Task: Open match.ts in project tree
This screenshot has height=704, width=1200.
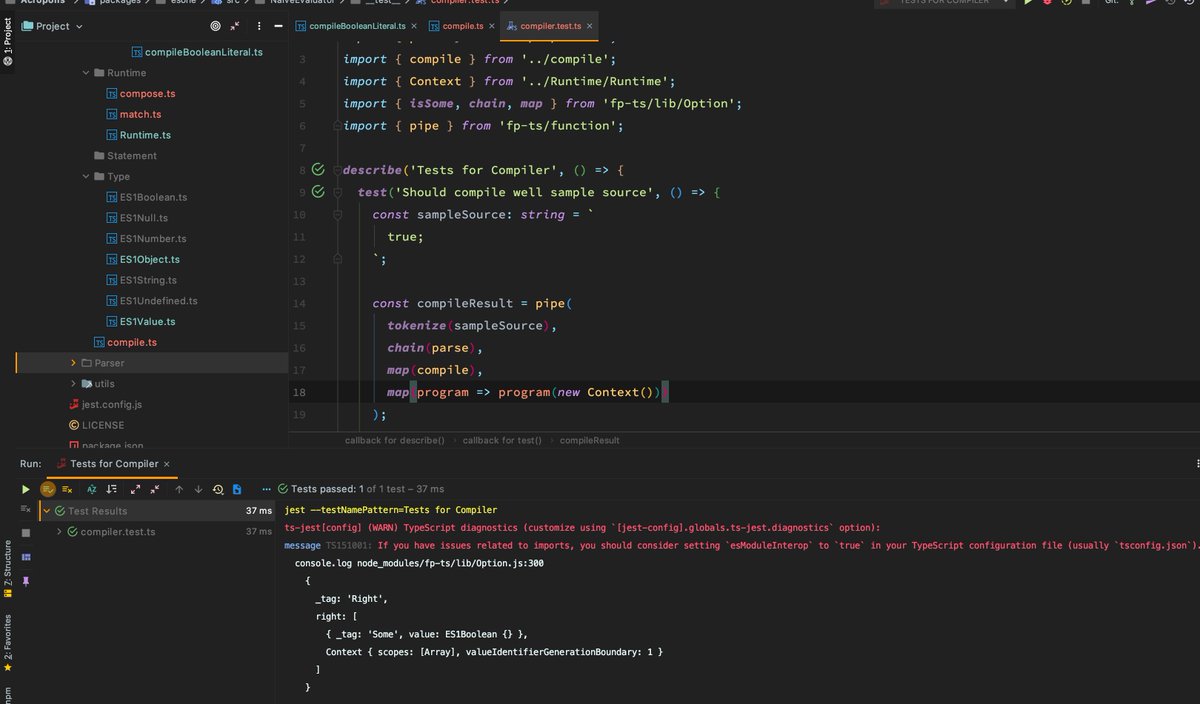Action: pos(133,114)
